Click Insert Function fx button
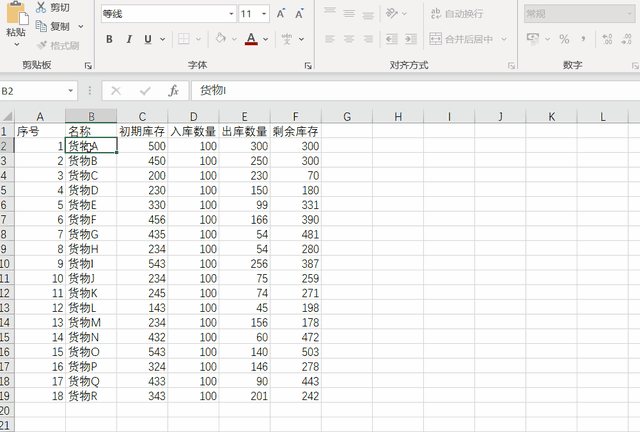 (173, 91)
